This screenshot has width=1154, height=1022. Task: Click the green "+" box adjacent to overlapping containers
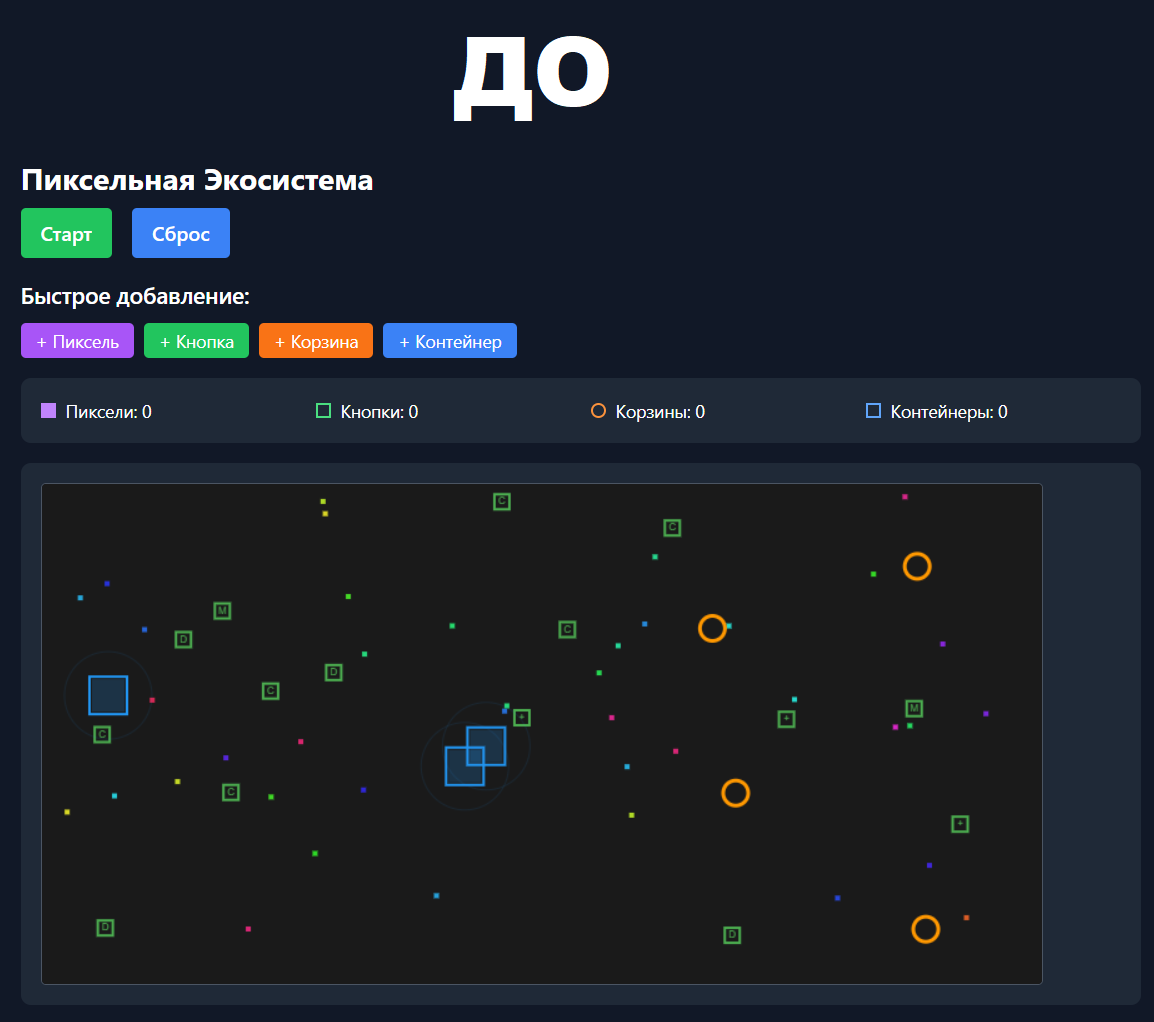(x=521, y=717)
